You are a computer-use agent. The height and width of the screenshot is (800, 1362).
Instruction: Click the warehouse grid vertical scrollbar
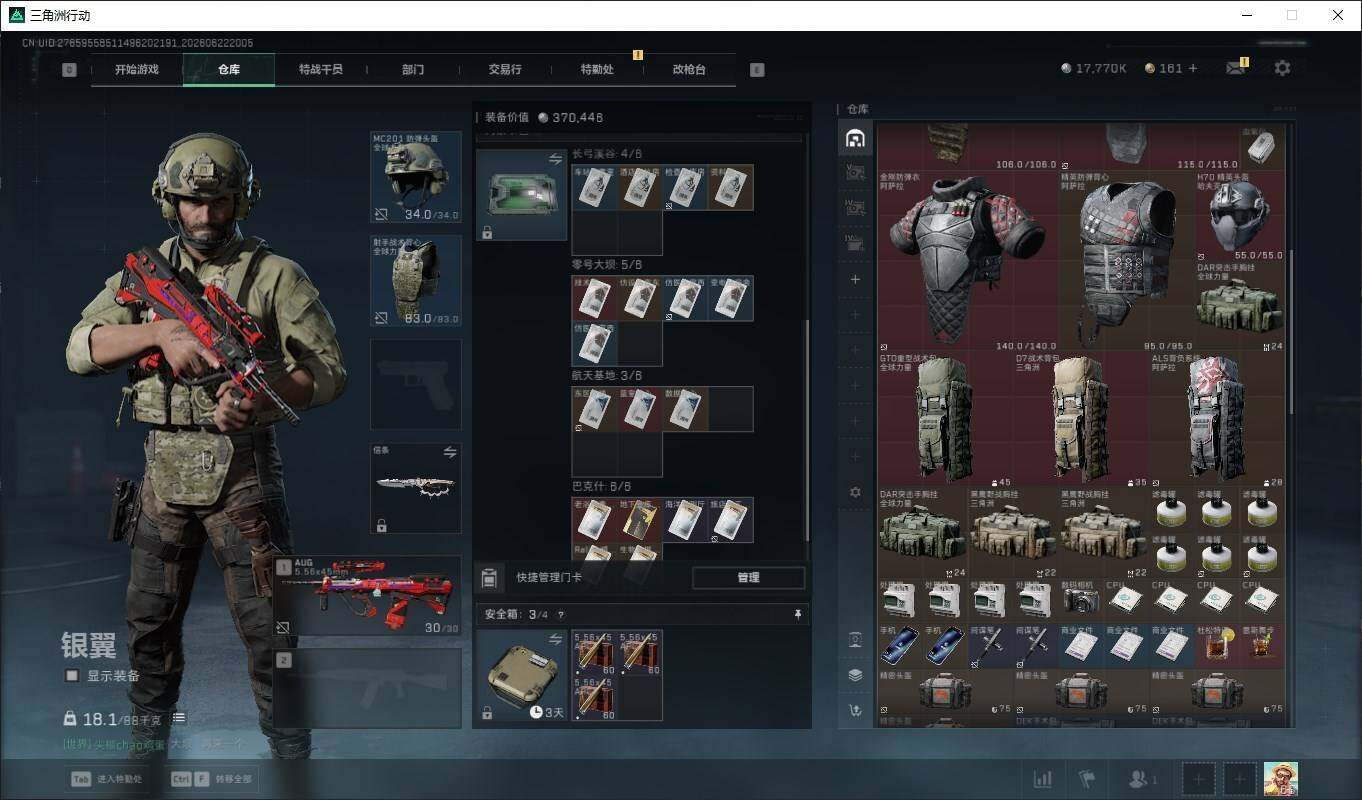pyautogui.click(x=1291, y=330)
